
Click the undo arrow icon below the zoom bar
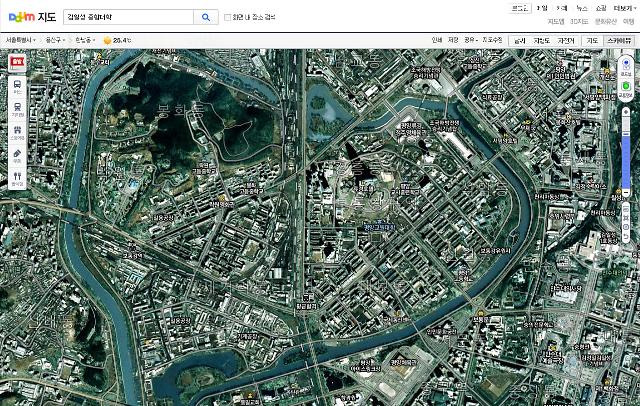pyautogui.click(x=626, y=237)
